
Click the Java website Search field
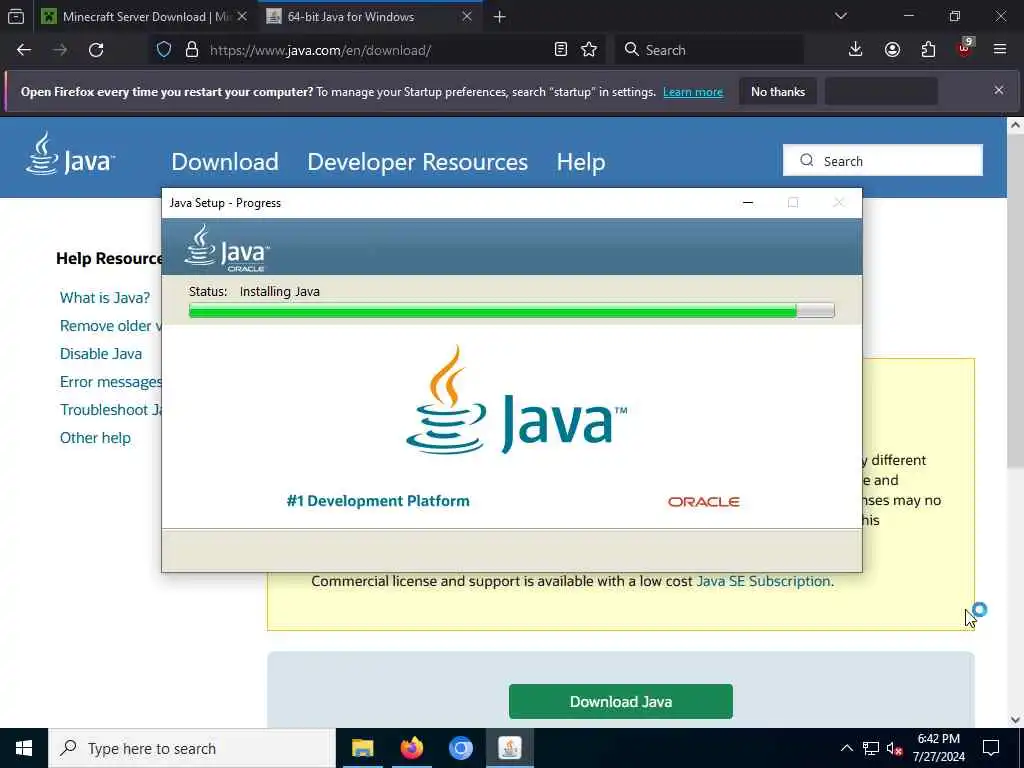pyautogui.click(x=882, y=161)
